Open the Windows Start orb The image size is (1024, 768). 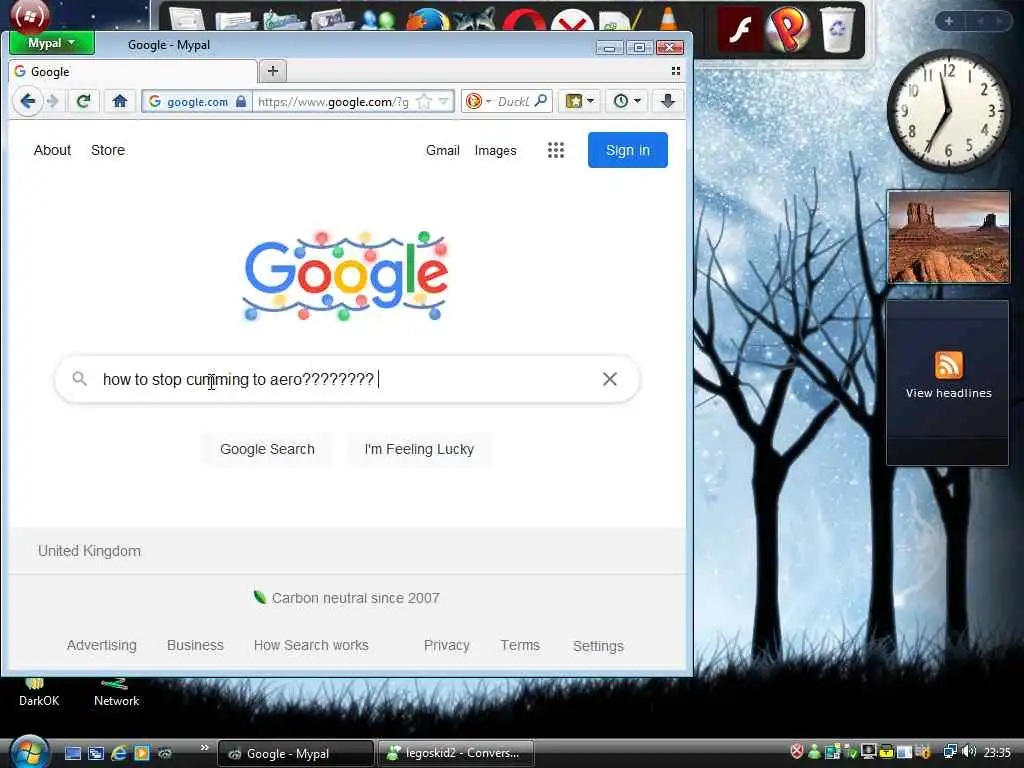(x=29, y=752)
